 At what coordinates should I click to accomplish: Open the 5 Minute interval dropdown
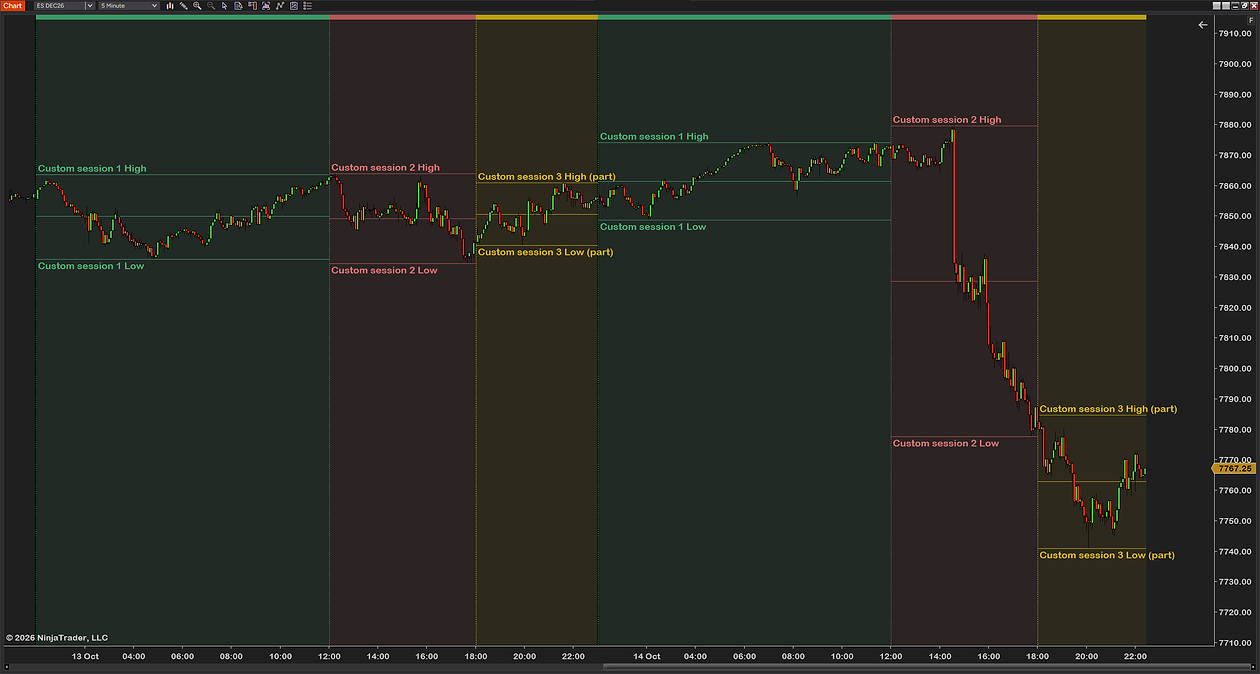[128, 5]
